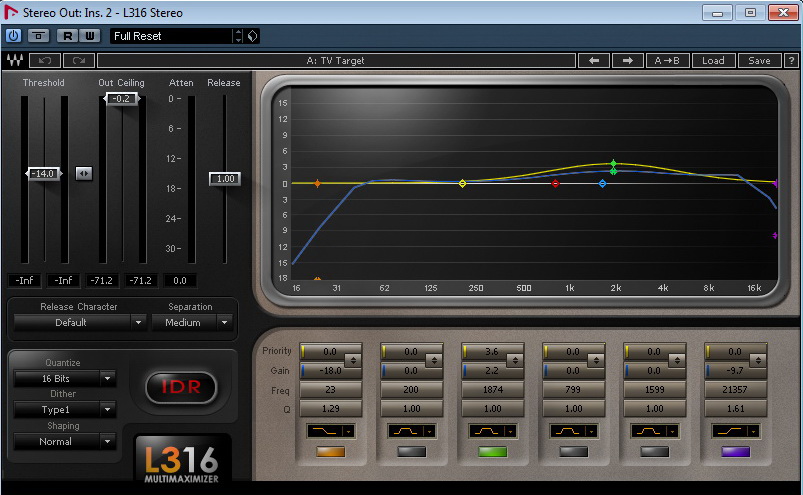Screen dimensions: 803x495
Task: Open the preset management diamond icon
Action: coord(252,36)
